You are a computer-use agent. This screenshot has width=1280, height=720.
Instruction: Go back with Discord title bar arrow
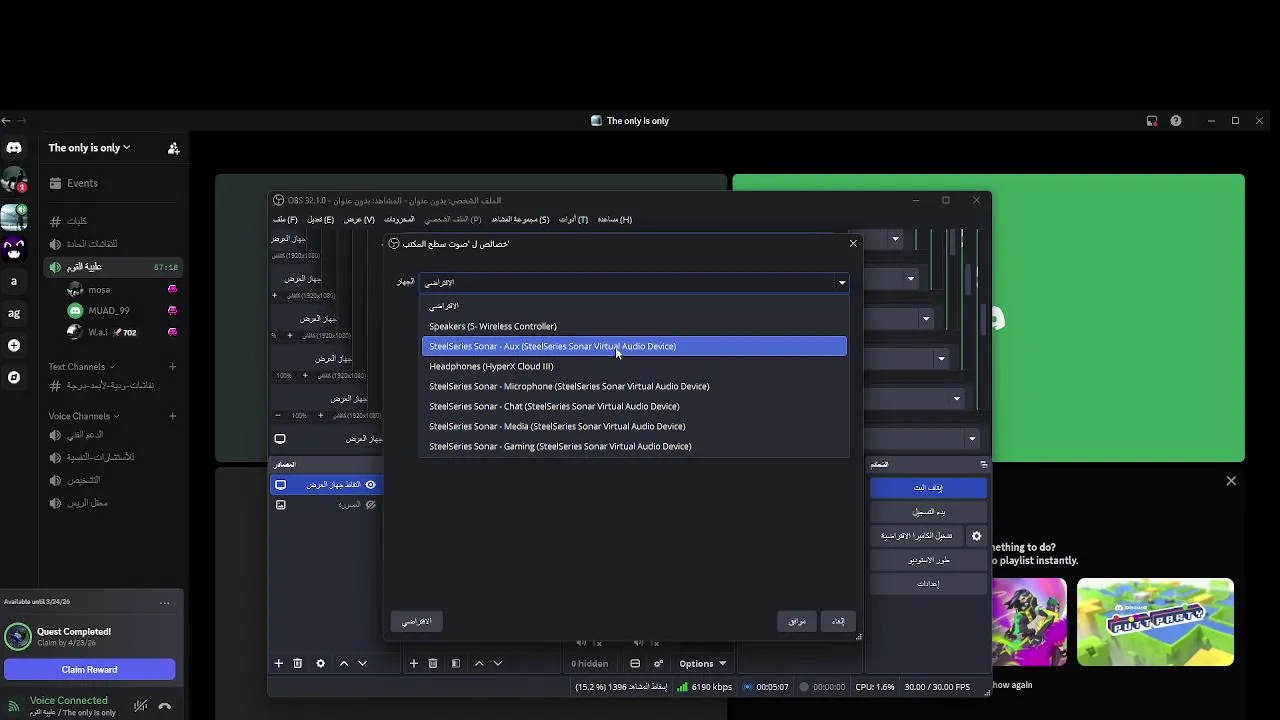point(6,121)
